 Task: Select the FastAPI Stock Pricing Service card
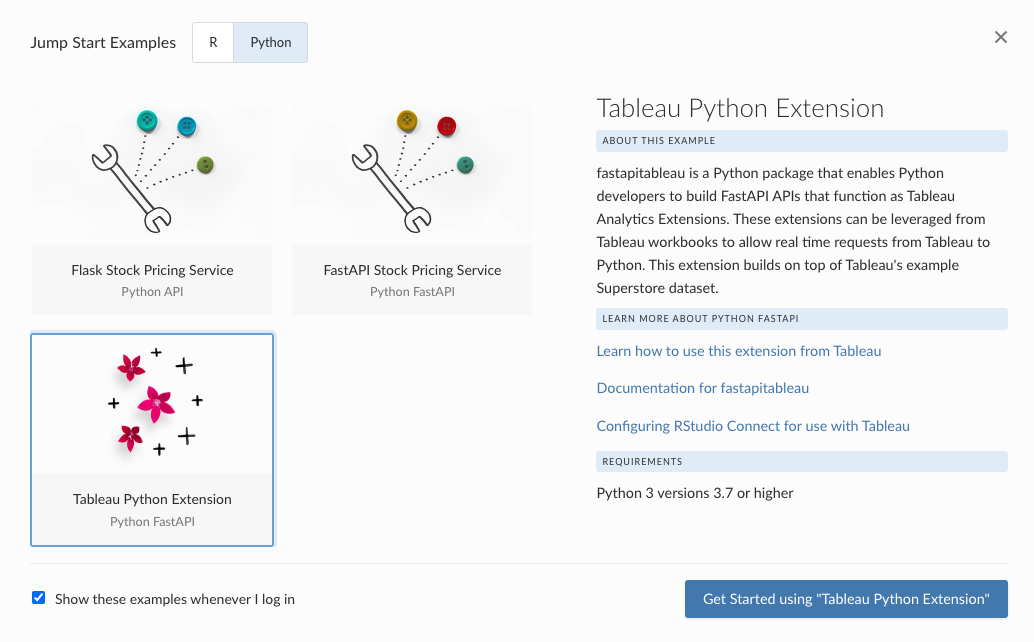tap(412, 206)
